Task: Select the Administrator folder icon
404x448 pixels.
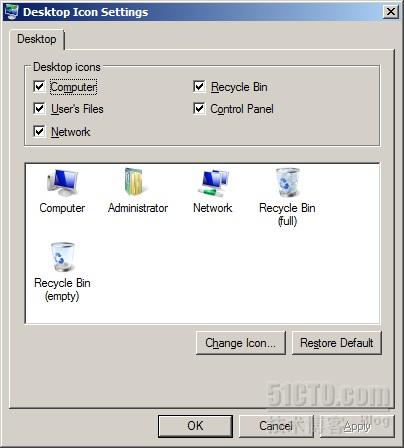Action: (138, 191)
